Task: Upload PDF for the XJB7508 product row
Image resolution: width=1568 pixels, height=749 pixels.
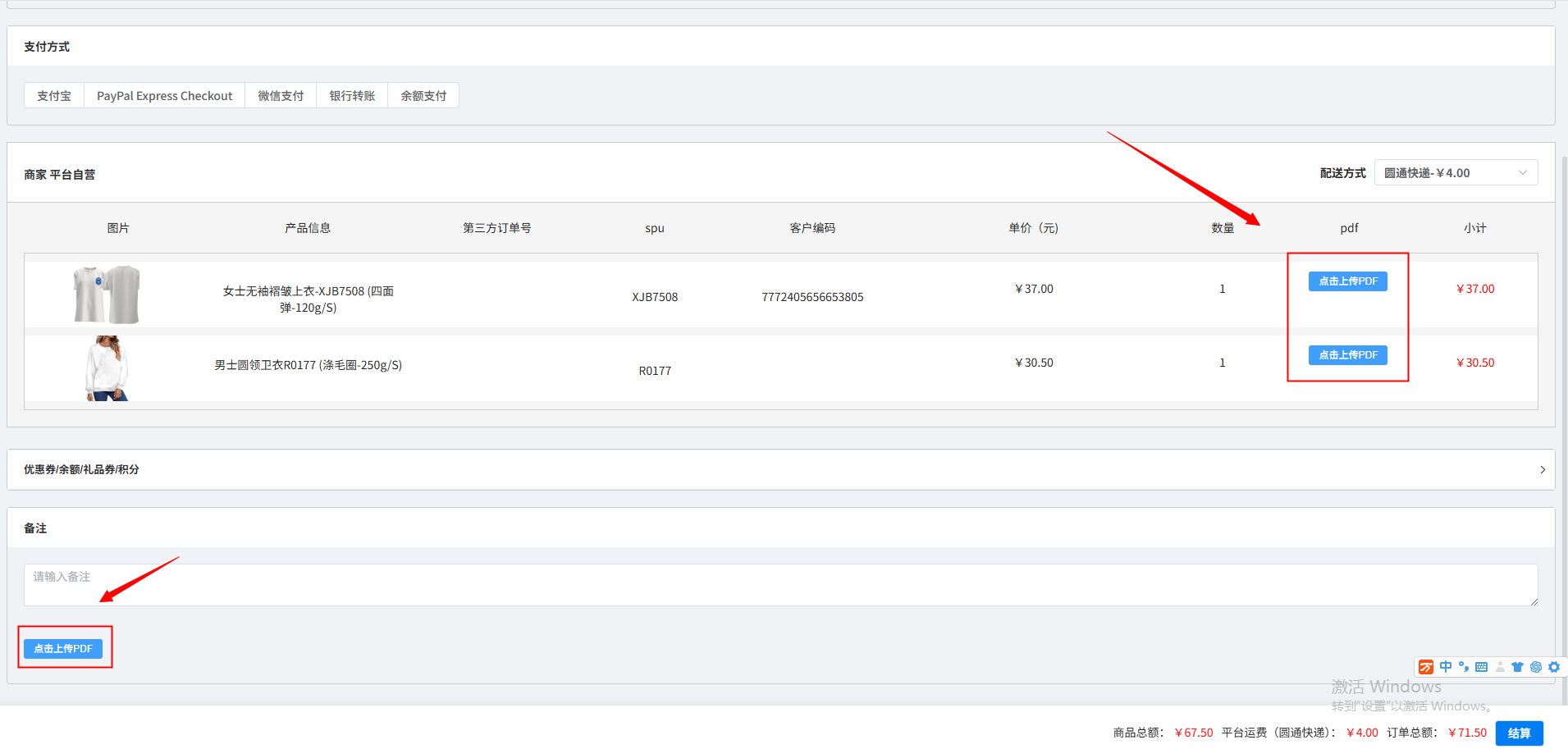Action: point(1347,281)
